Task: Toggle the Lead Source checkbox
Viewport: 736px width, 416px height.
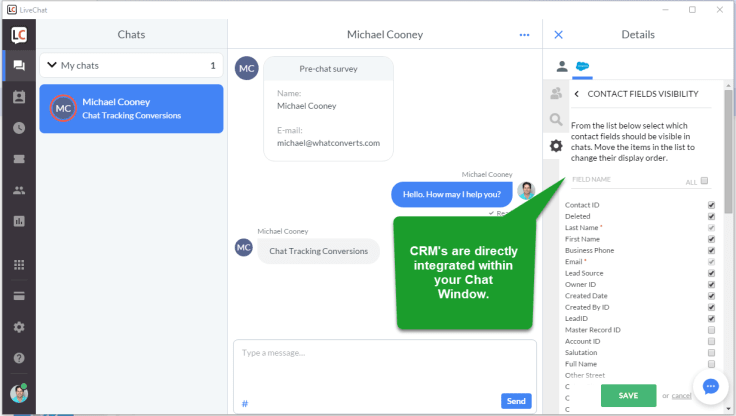Action: point(711,273)
